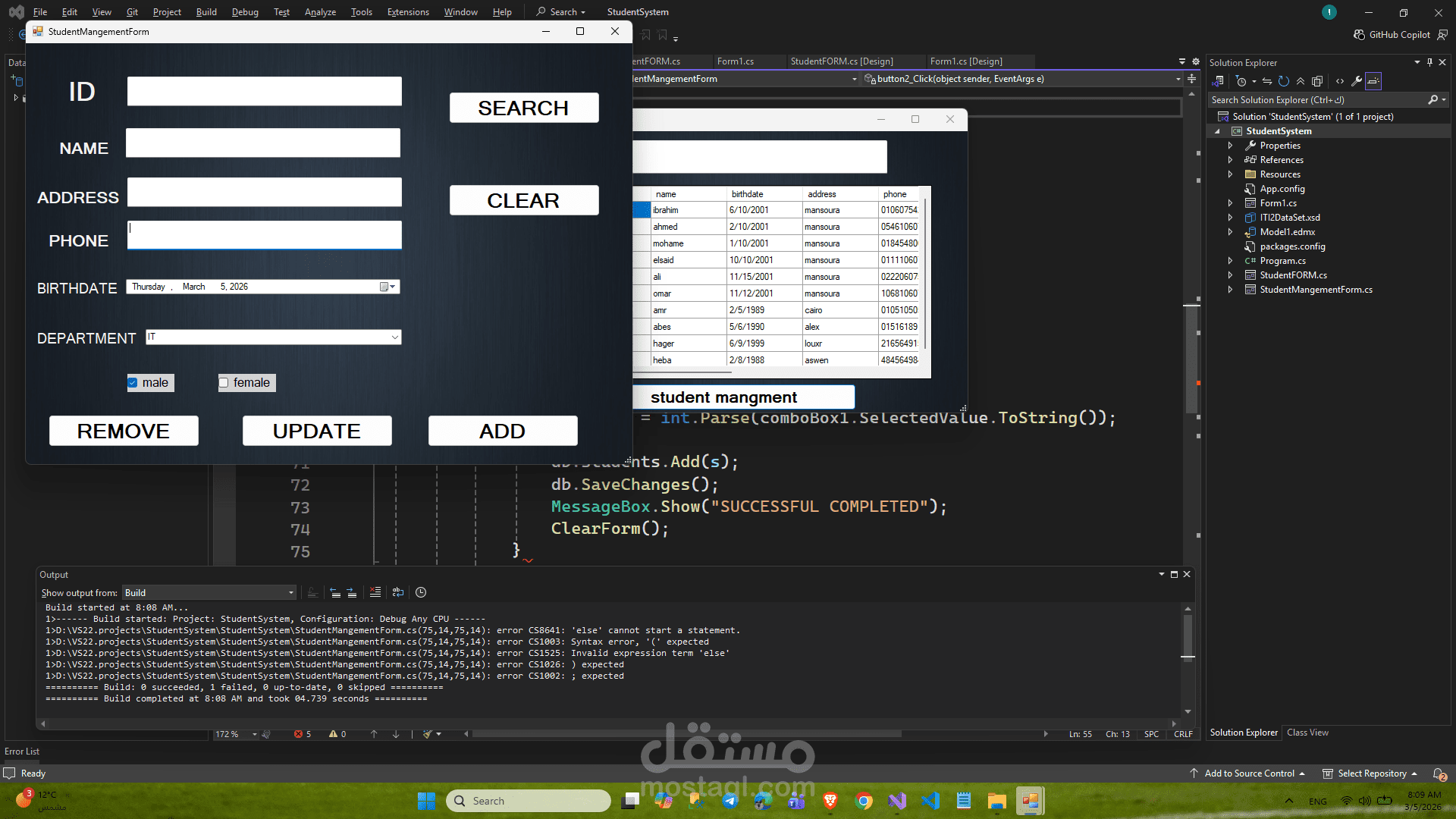Click Collapse All icon in Solution Explorer
1456x819 pixels.
pos(1301,81)
